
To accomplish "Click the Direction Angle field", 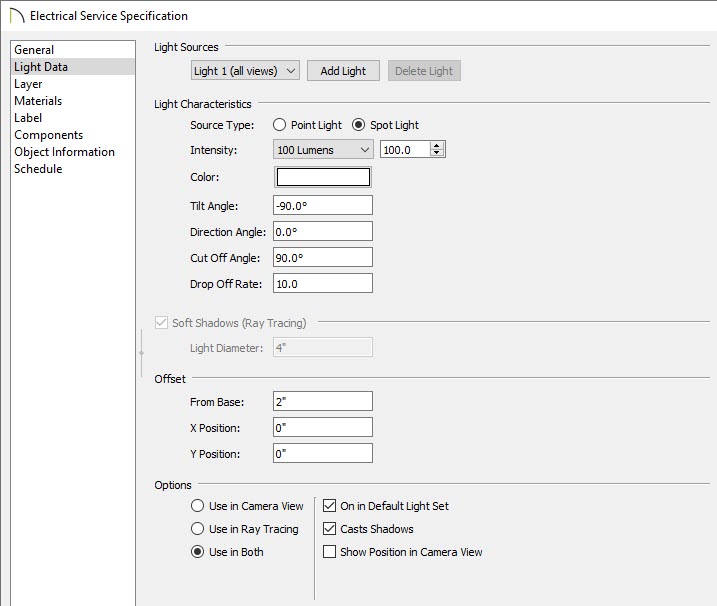I will (x=323, y=231).
